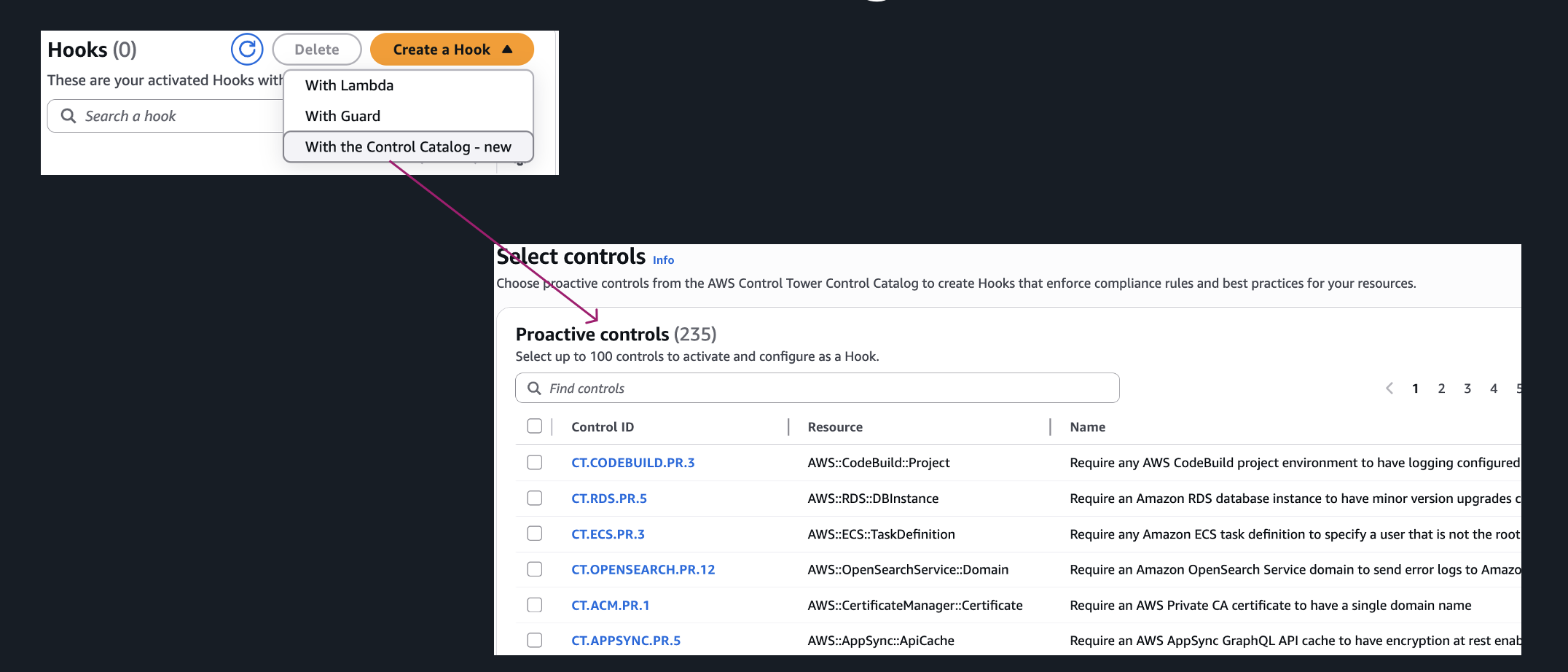
Task: Click the magnifier icon in Search a hook
Action: [68, 116]
